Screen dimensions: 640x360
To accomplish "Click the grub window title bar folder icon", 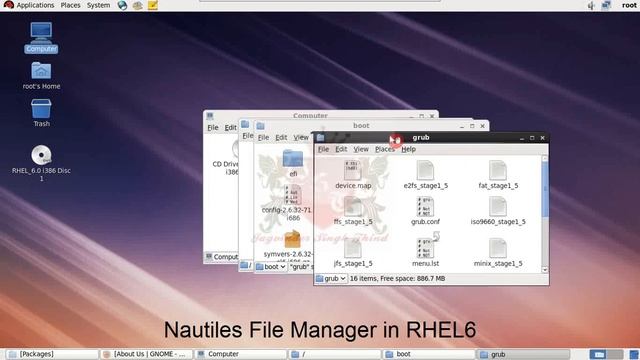I will pyautogui.click(x=320, y=138).
